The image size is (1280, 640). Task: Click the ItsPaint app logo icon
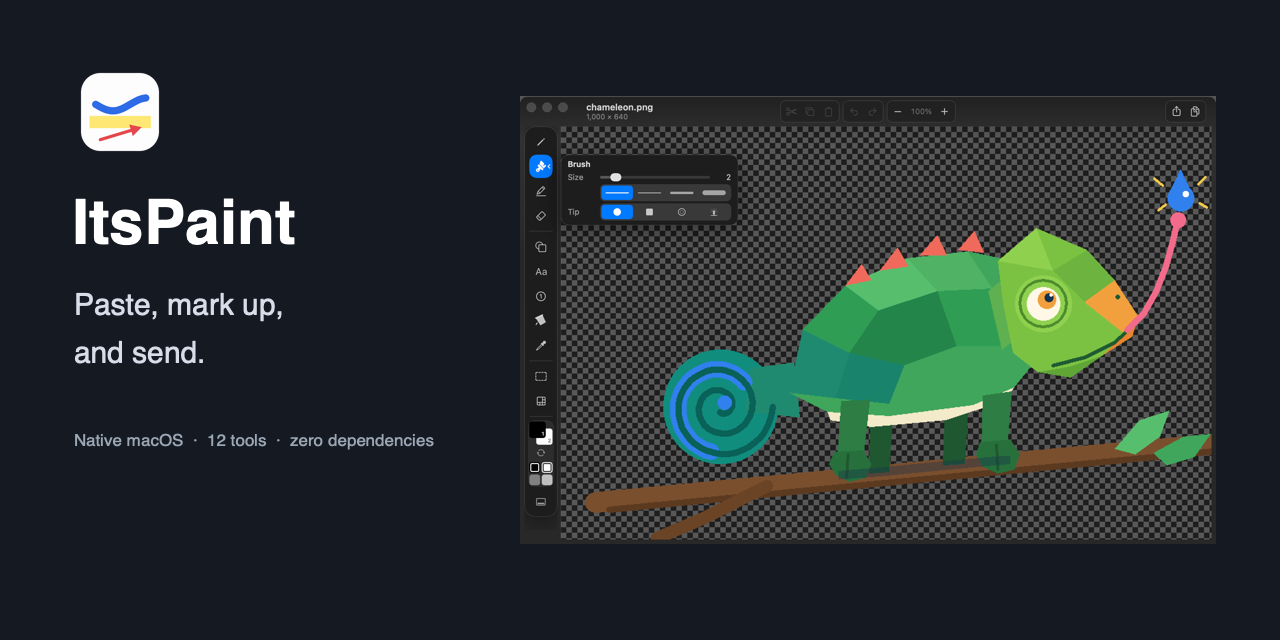click(120, 112)
